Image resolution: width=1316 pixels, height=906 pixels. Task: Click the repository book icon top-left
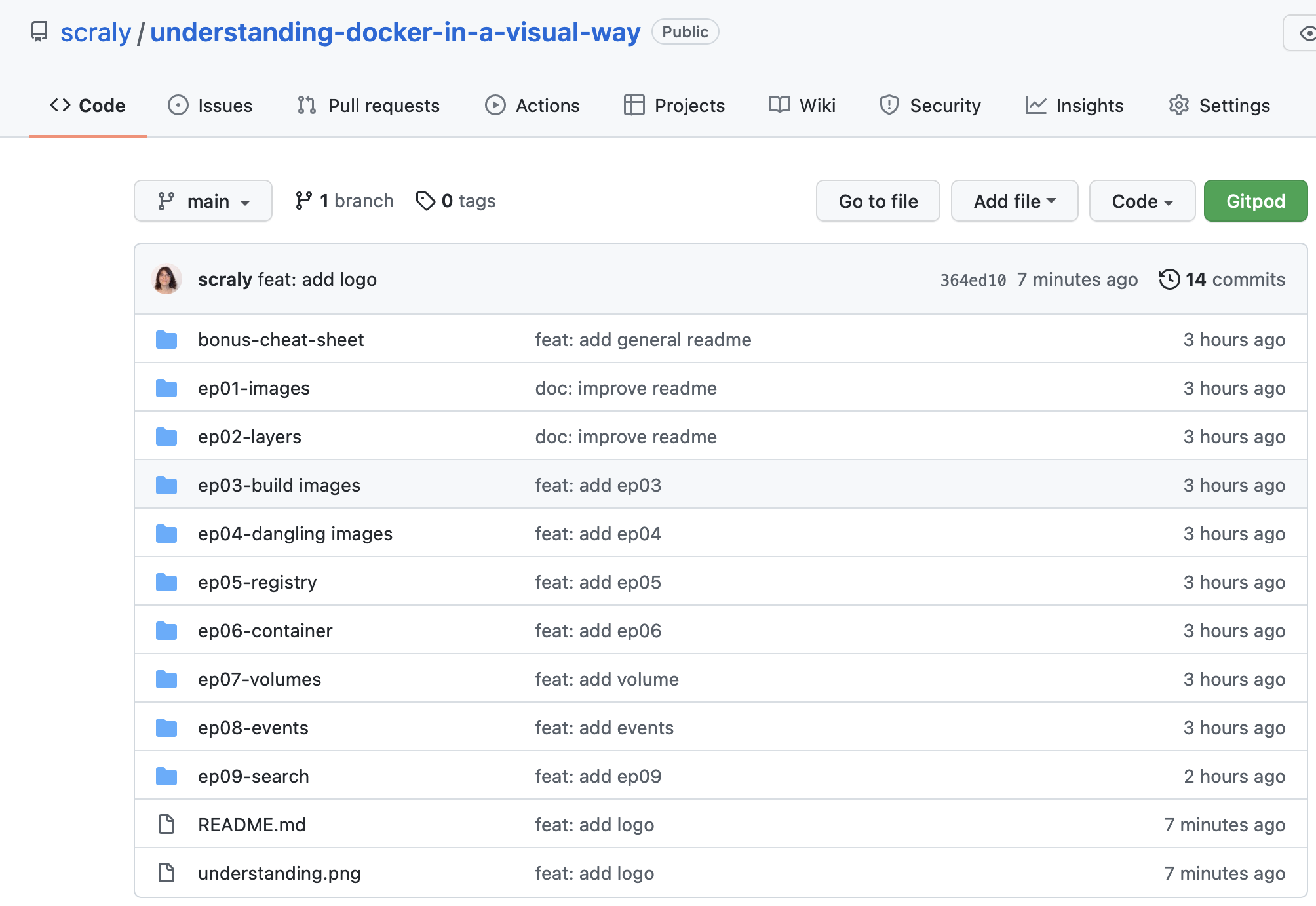[x=39, y=31]
